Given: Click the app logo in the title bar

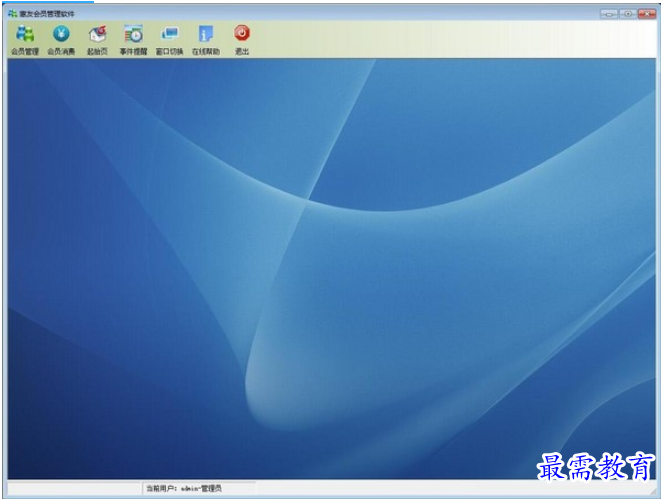Looking at the screenshot, I should tap(13, 14).
